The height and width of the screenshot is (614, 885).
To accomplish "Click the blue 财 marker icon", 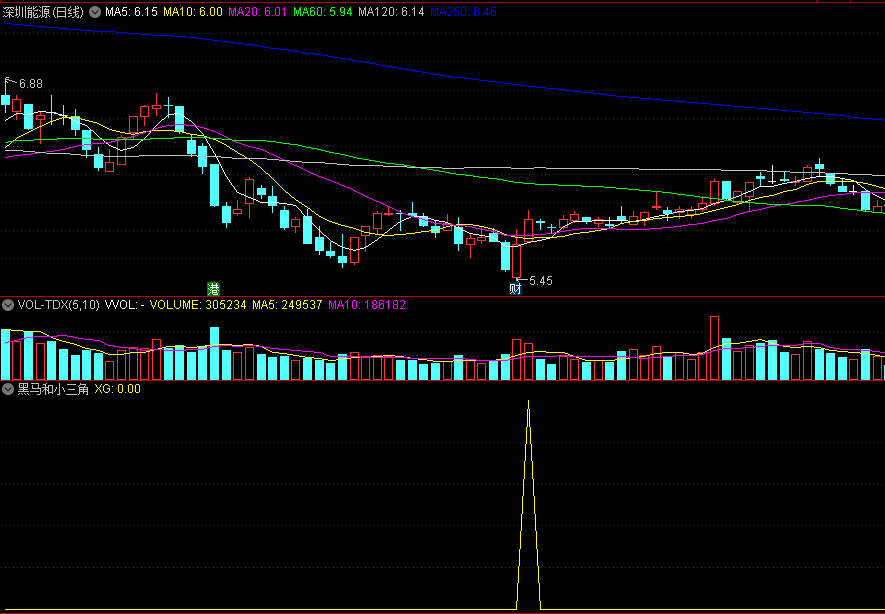I will pyautogui.click(x=515, y=289).
